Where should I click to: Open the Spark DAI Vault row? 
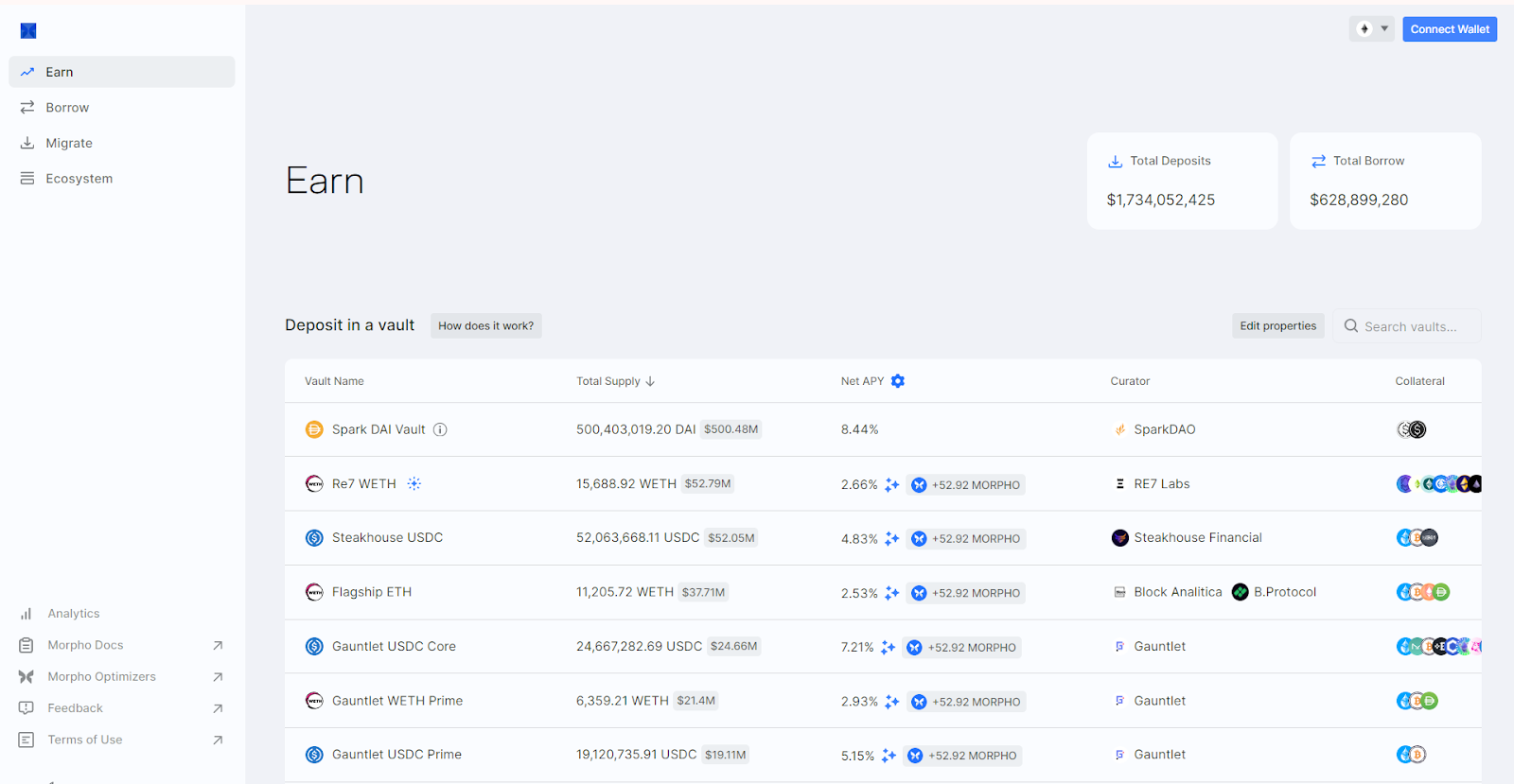pyautogui.click(x=883, y=429)
